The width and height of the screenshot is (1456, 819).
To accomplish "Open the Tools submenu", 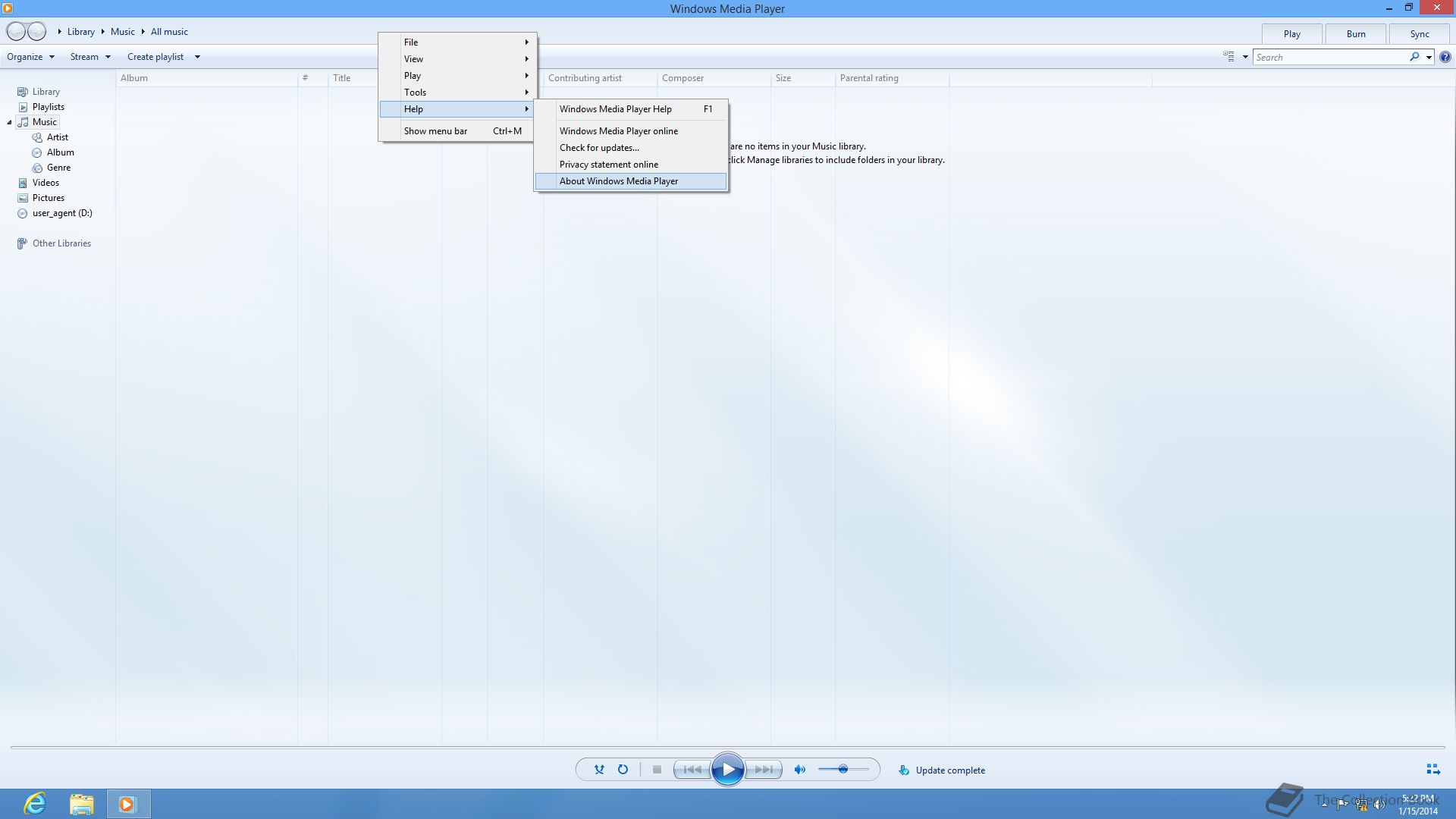I will [x=458, y=93].
